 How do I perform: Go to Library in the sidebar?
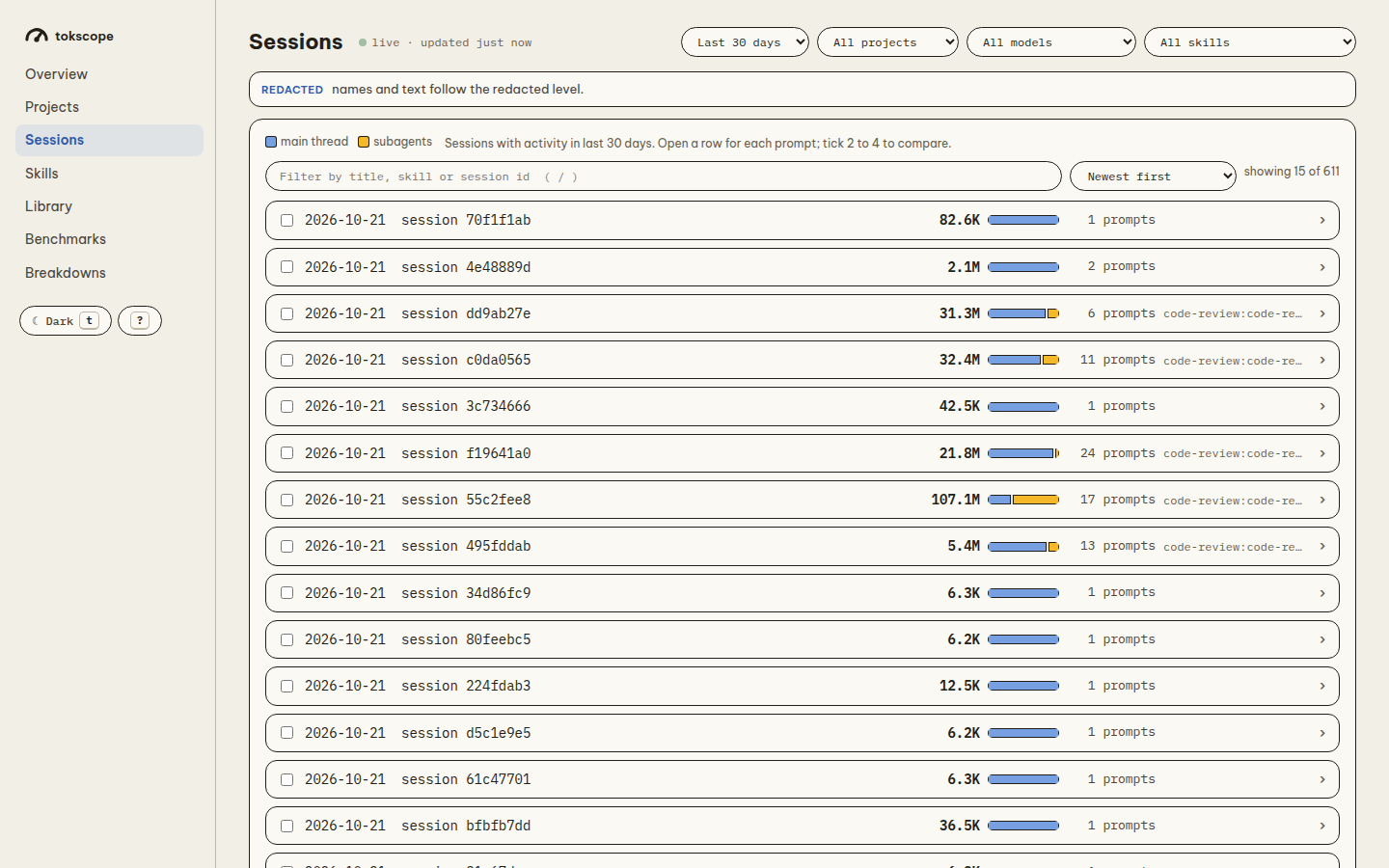109,206
